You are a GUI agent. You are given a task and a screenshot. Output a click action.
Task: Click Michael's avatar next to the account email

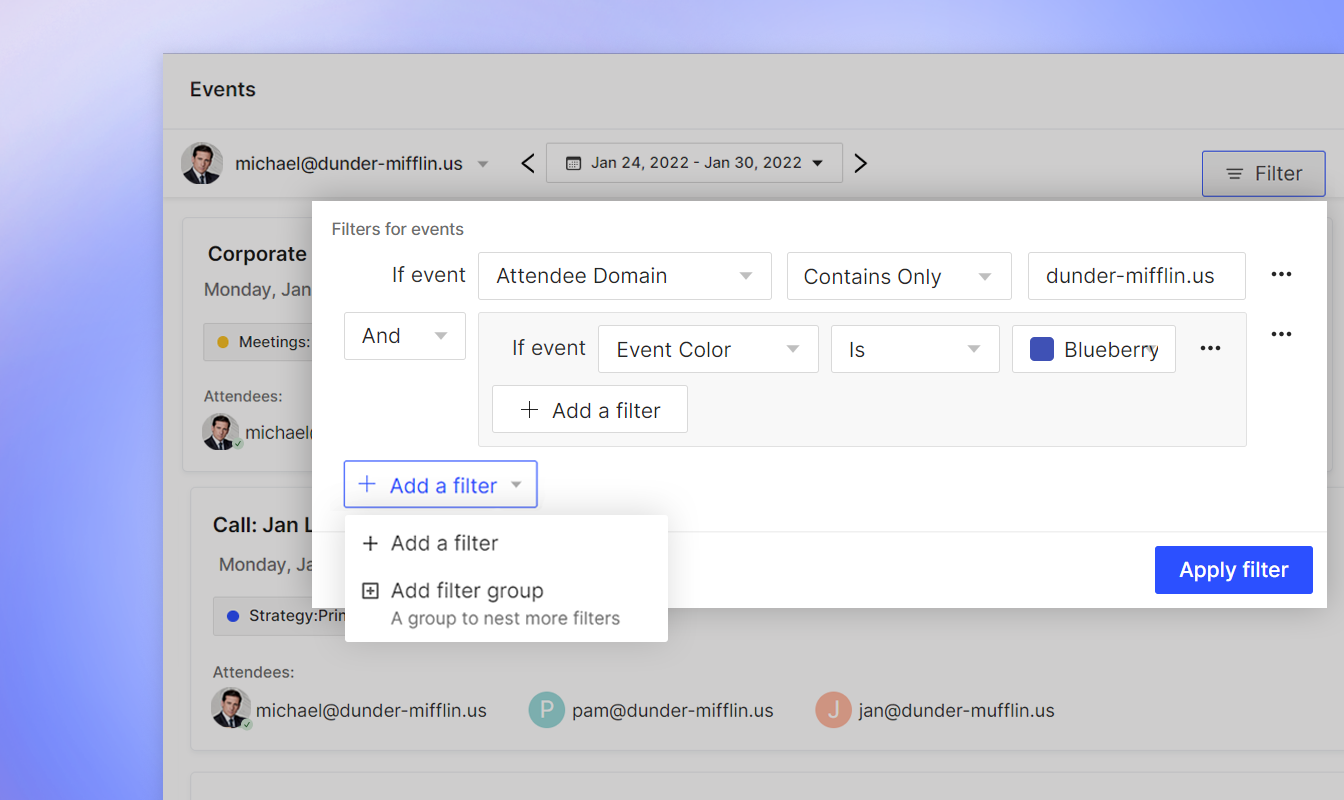point(202,163)
